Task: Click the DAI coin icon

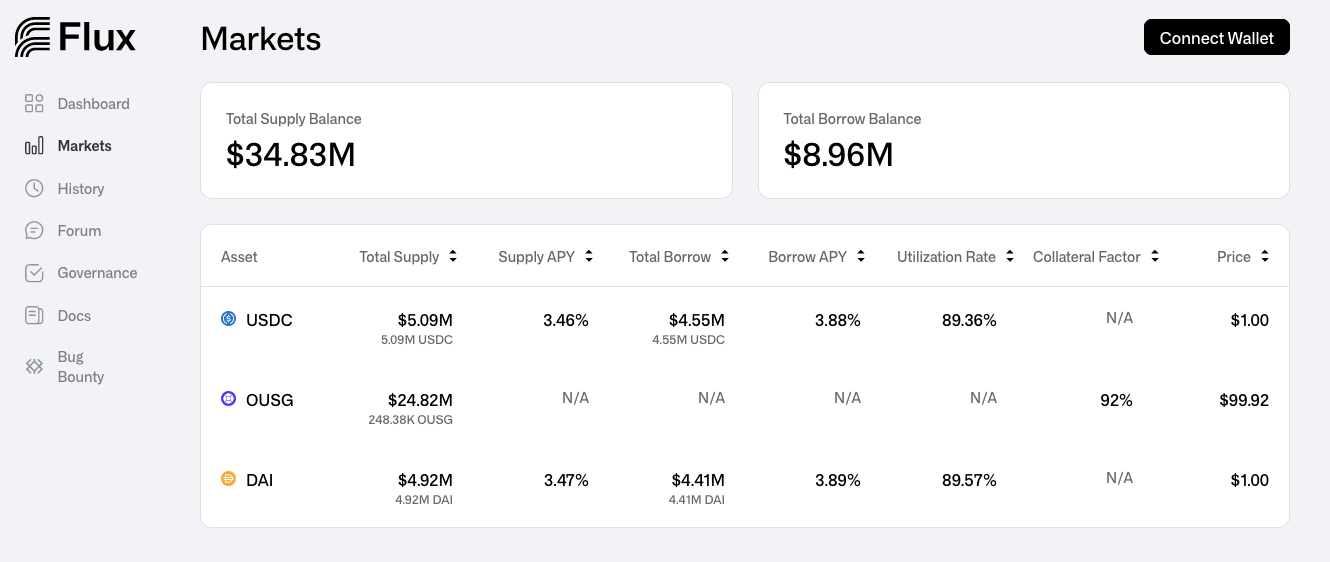Action: click(x=228, y=479)
